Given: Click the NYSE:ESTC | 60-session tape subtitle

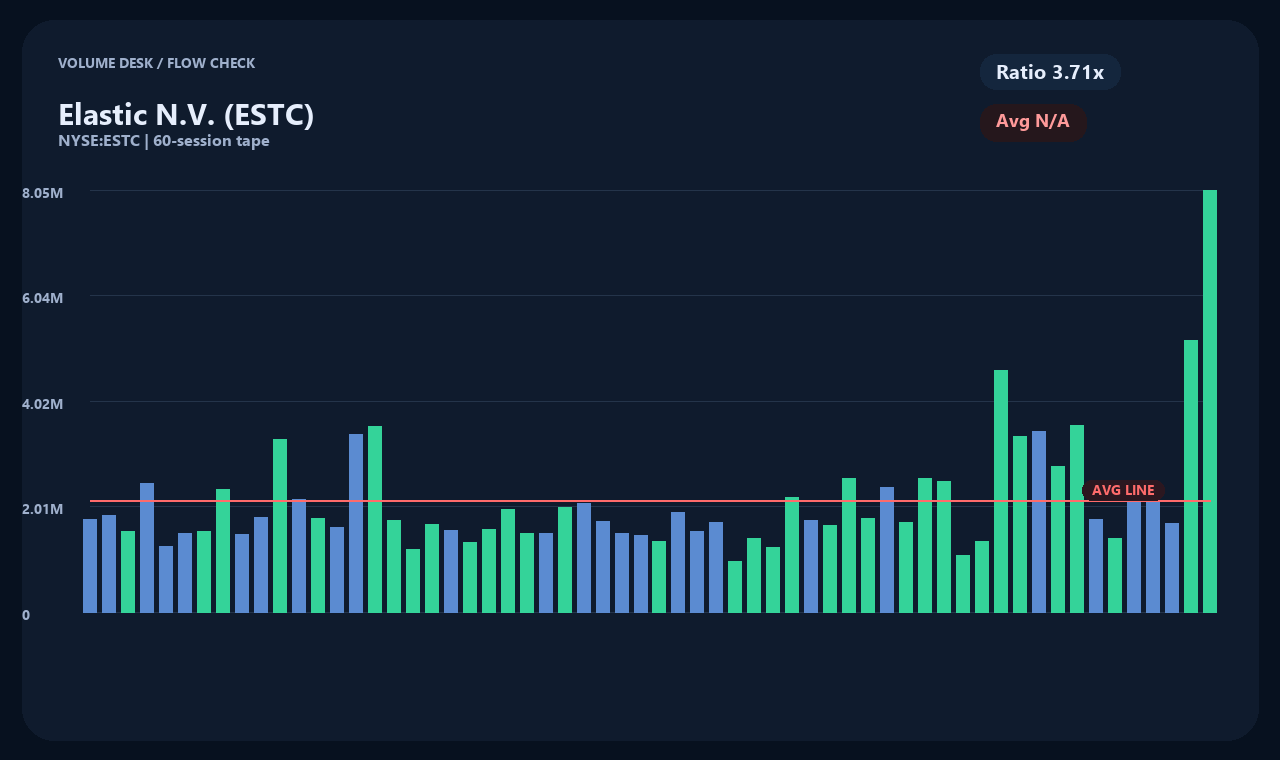Looking at the screenshot, I should (164, 141).
